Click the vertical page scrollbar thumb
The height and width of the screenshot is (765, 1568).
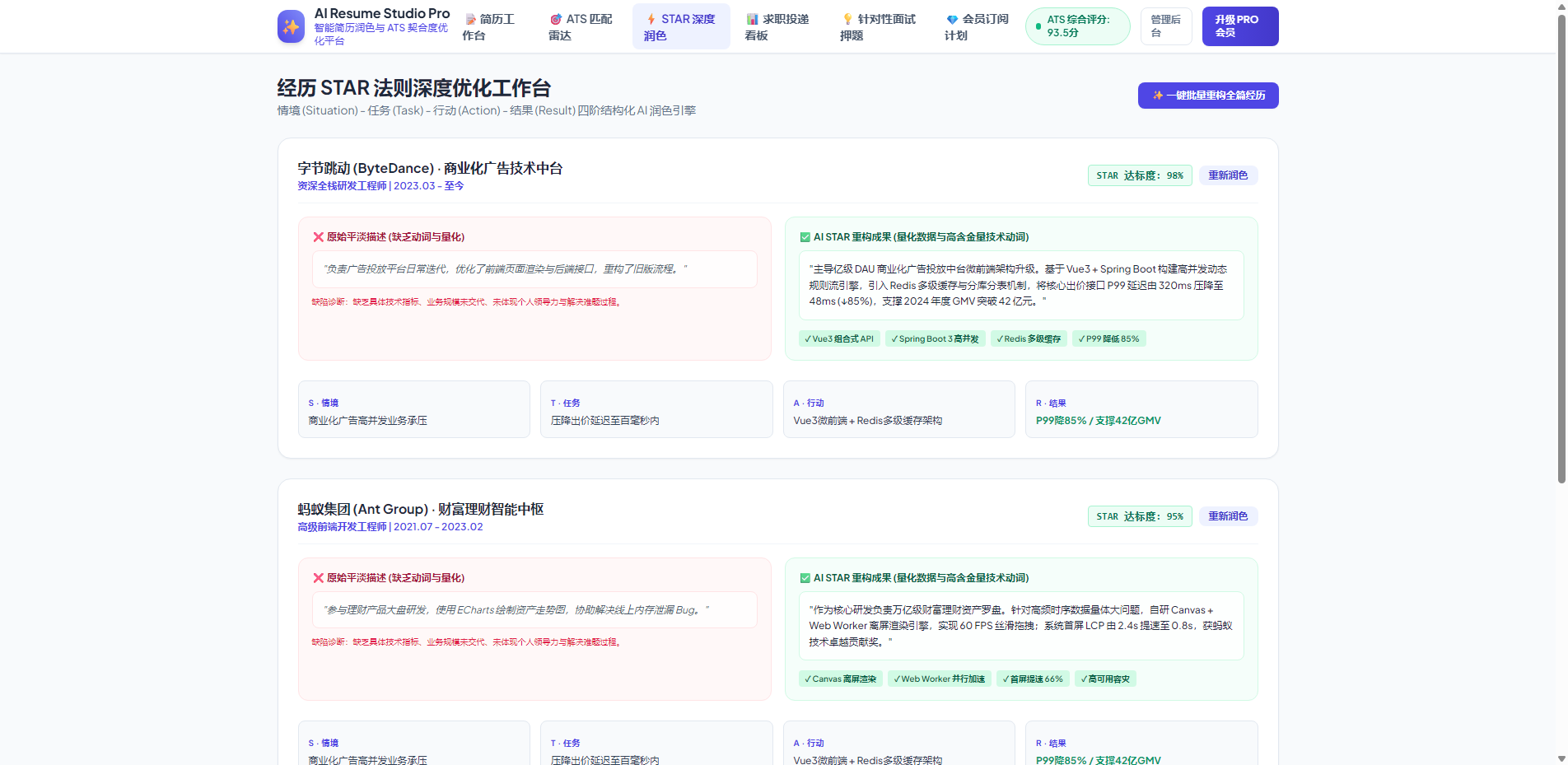pyautogui.click(x=1561, y=247)
